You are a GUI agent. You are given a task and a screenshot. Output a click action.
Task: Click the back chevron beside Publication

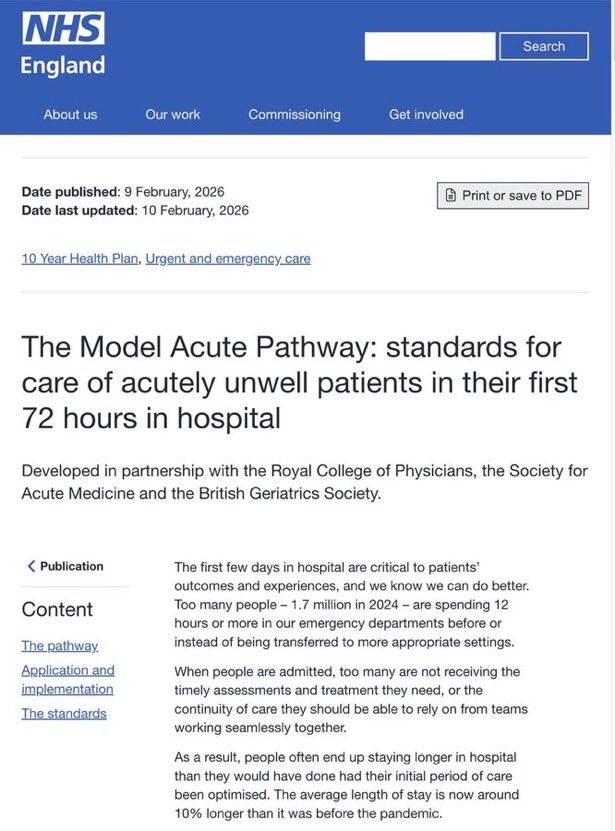[x=31, y=566]
